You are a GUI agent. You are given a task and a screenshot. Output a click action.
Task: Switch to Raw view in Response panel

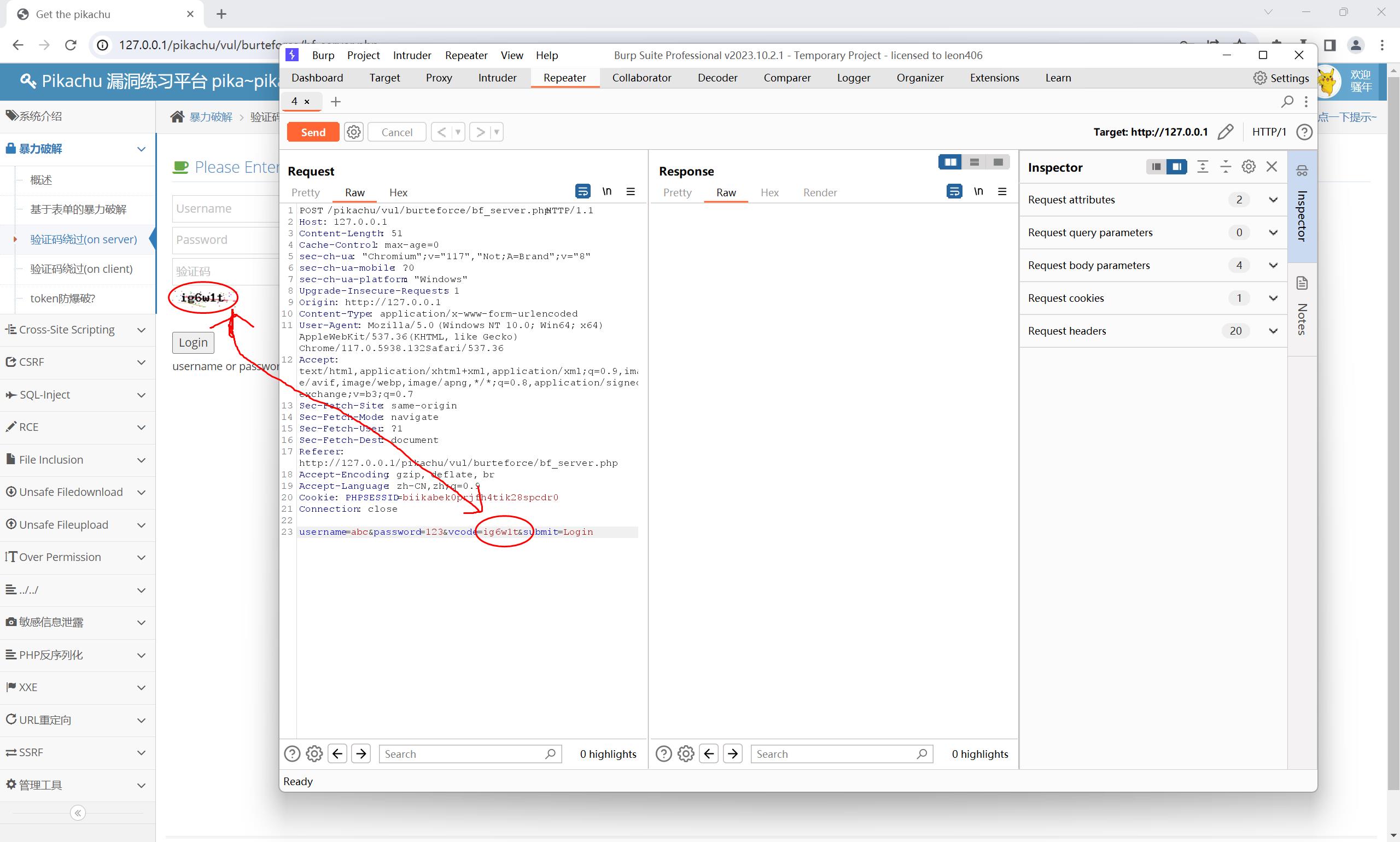pos(726,192)
